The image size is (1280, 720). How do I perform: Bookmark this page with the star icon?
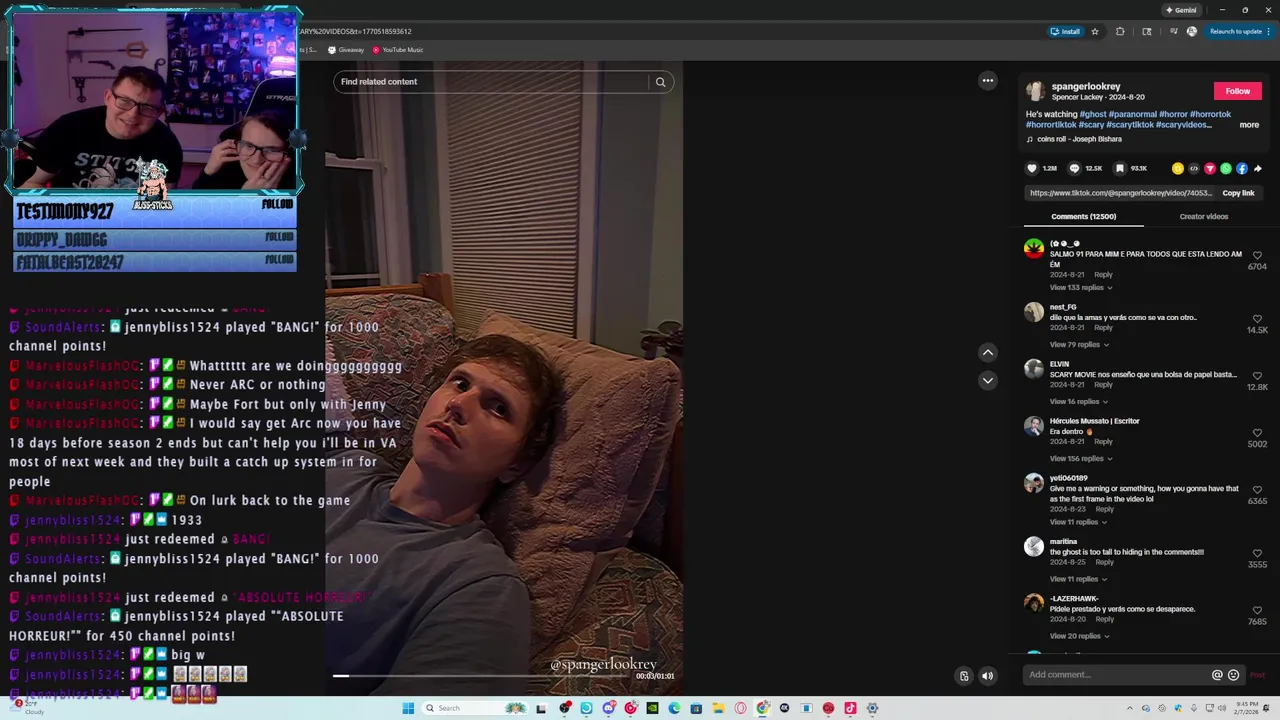pos(1095,31)
